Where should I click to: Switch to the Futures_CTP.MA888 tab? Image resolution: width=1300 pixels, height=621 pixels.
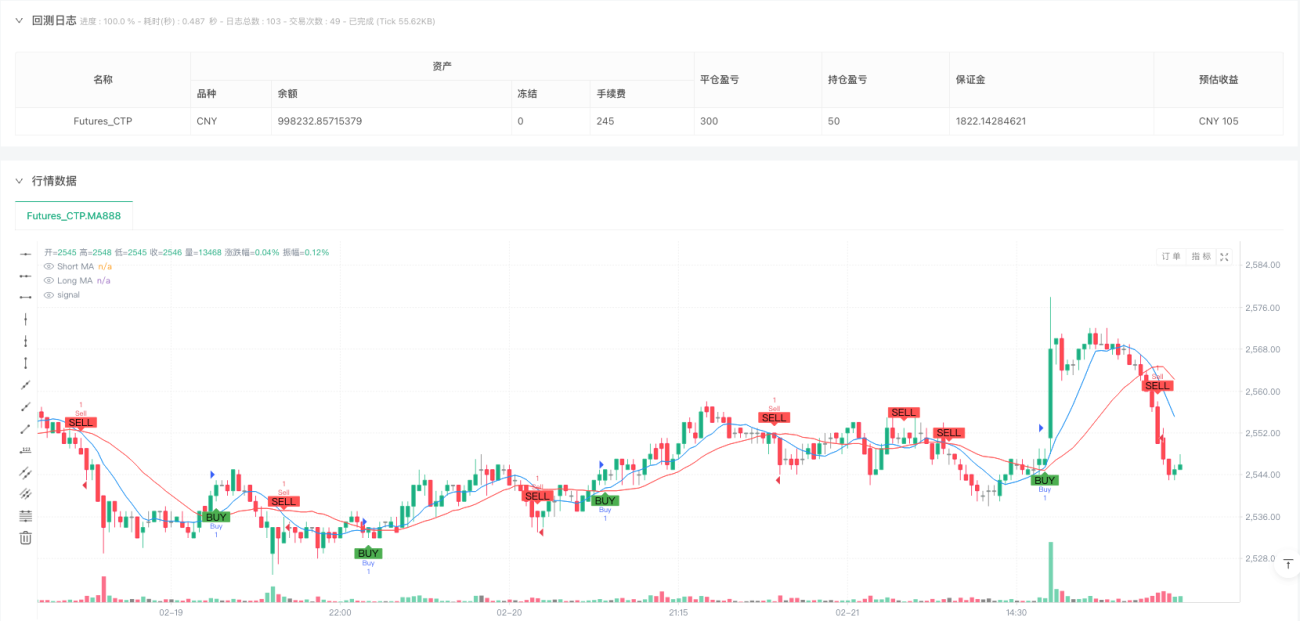[74, 216]
